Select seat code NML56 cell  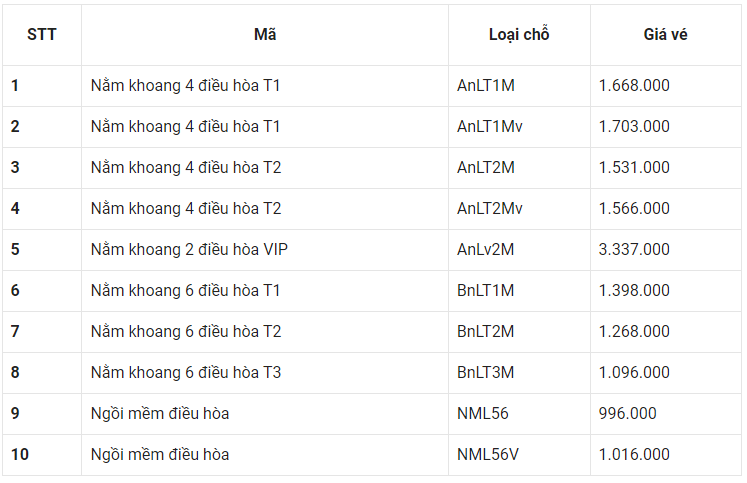[x=480, y=414]
